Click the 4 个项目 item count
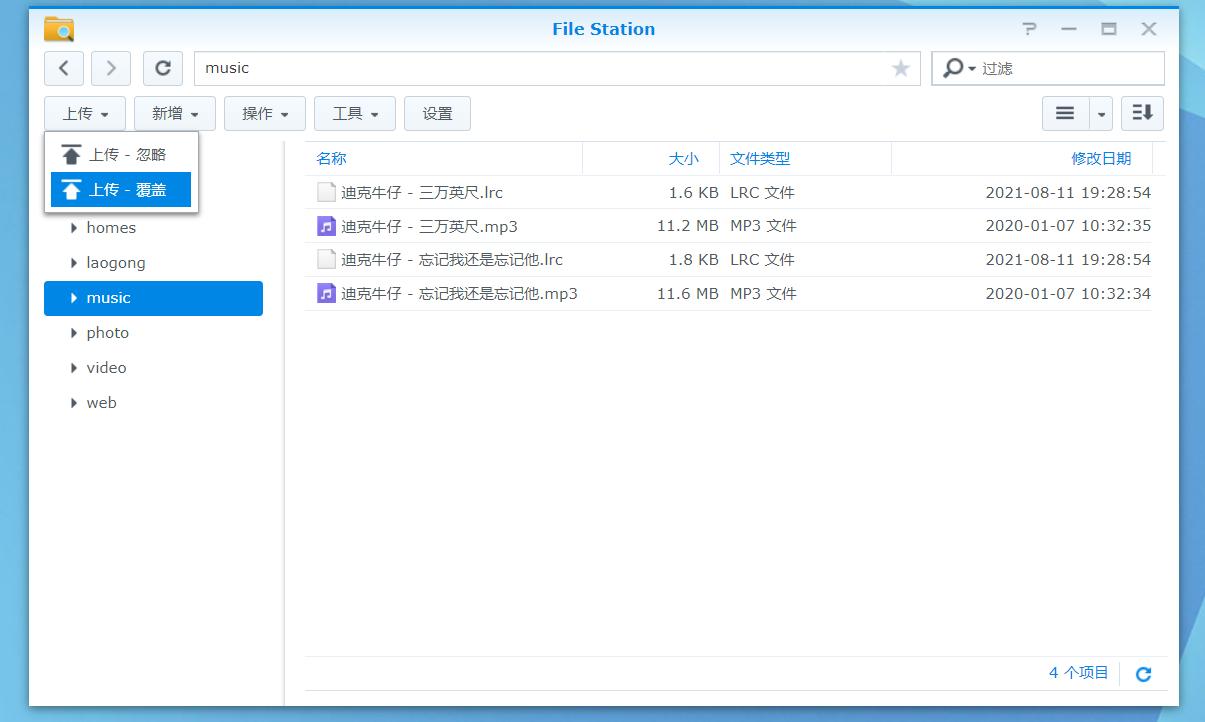Viewport: 1205px width, 722px height. point(1079,673)
